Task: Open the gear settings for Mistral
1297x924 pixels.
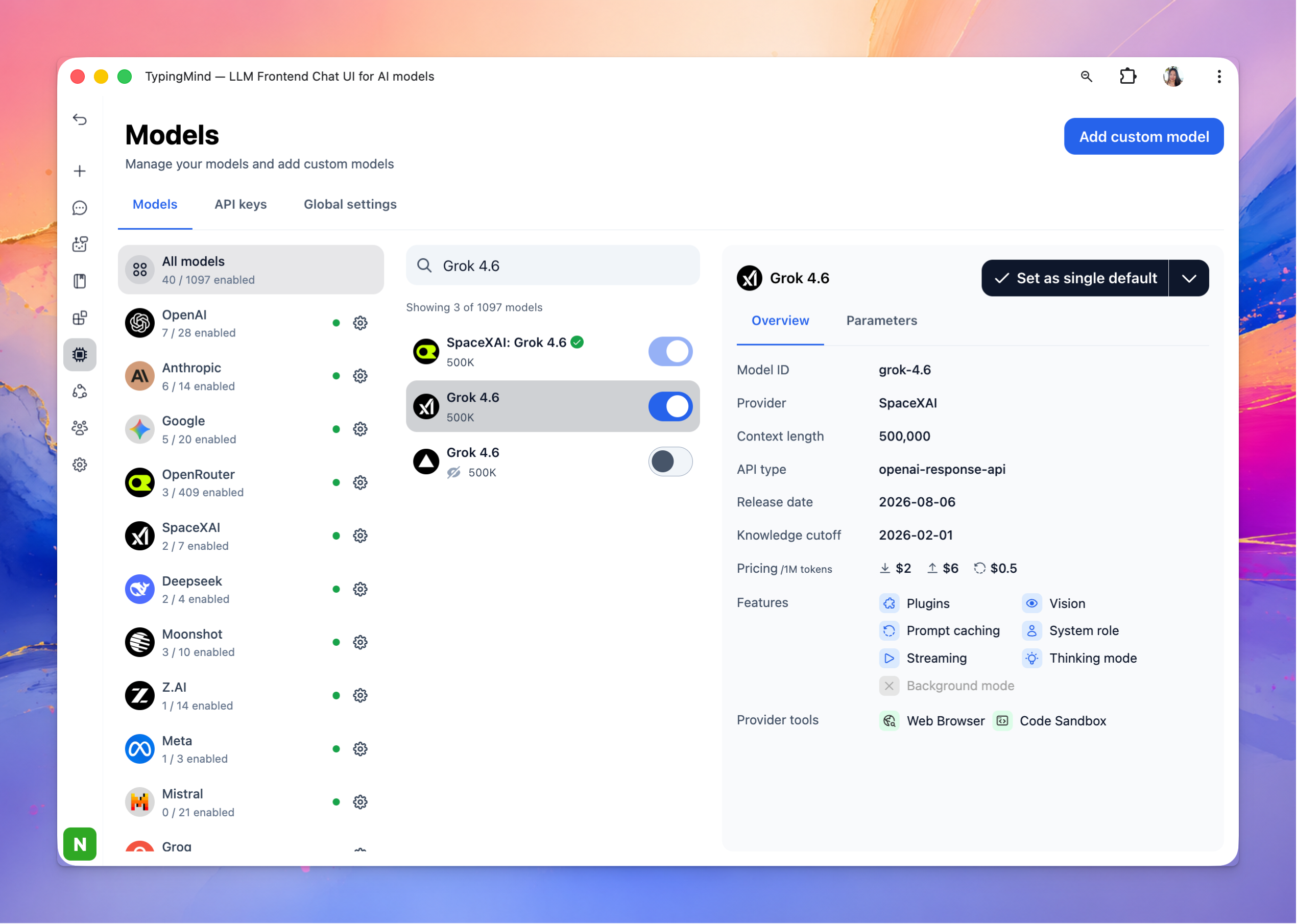Action: (360, 802)
